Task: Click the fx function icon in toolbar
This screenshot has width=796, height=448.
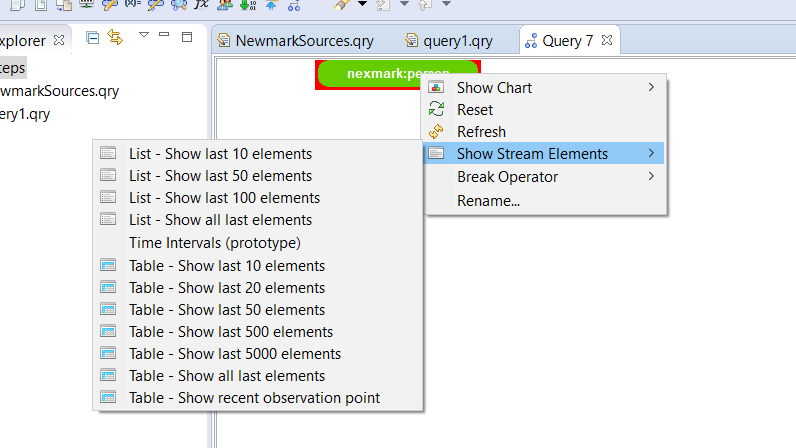Action: pyautogui.click(x=201, y=5)
